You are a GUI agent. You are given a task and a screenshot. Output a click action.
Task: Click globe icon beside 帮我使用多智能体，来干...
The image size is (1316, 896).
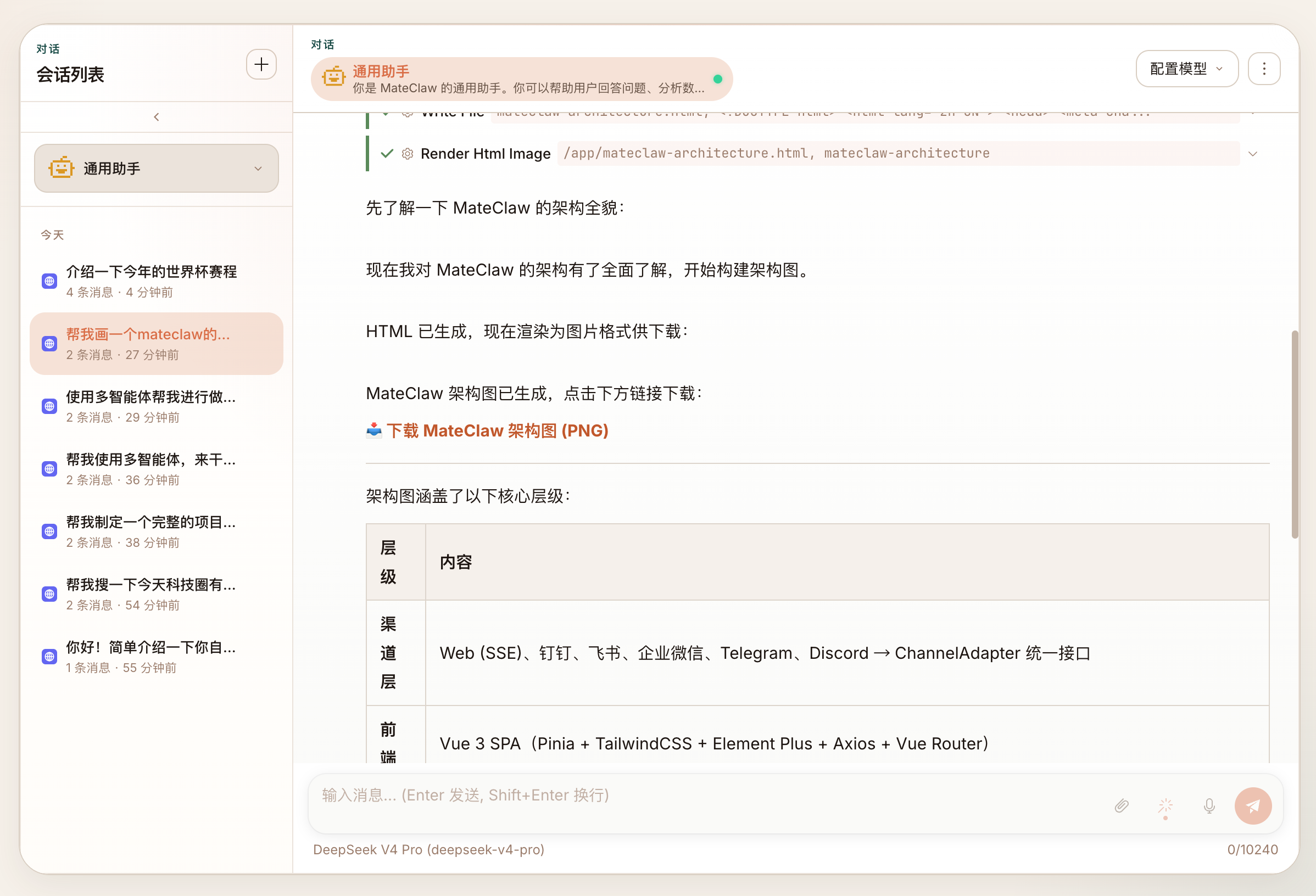pyautogui.click(x=50, y=469)
